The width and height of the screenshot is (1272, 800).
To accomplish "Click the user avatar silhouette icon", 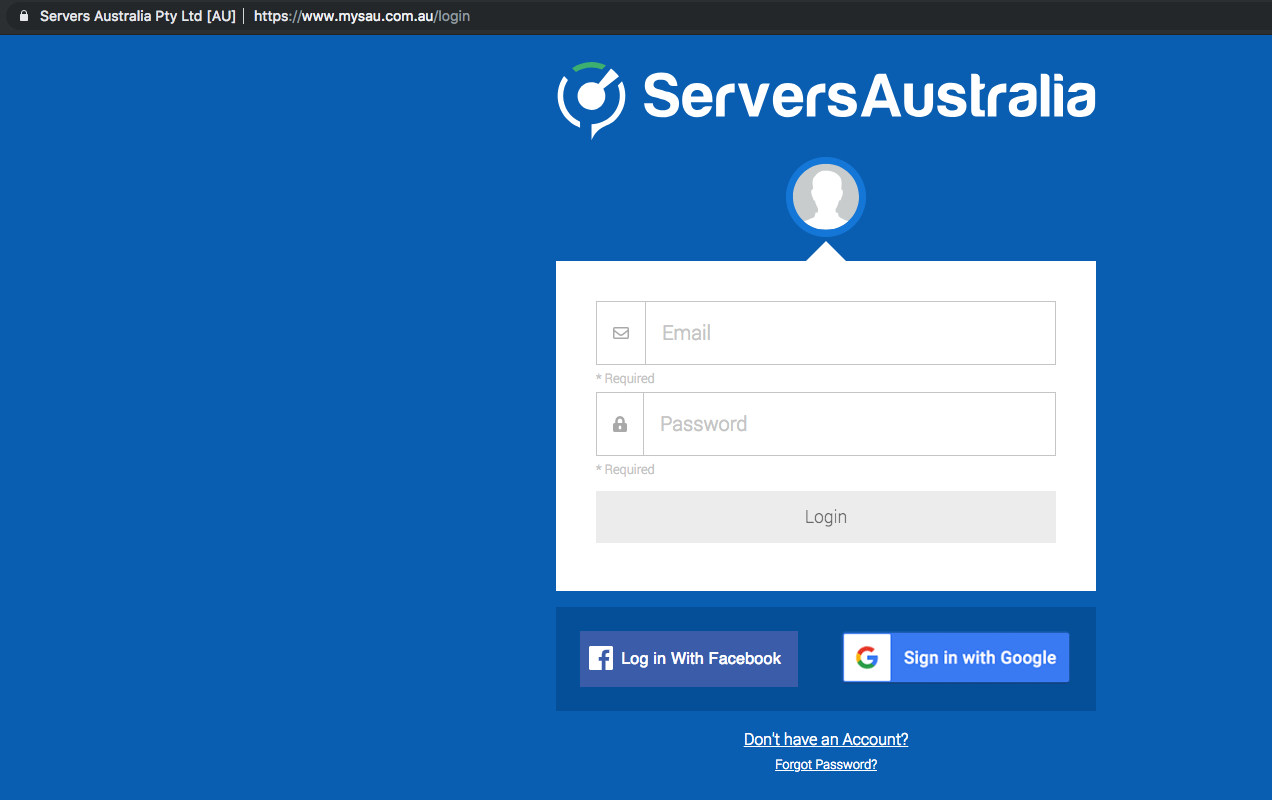I will click(825, 197).
